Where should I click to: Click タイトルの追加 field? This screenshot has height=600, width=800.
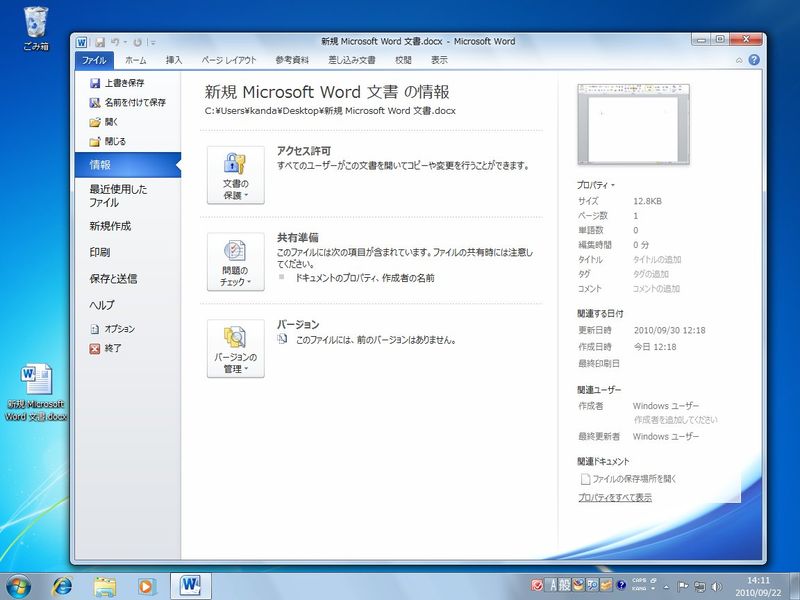tap(657, 260)
